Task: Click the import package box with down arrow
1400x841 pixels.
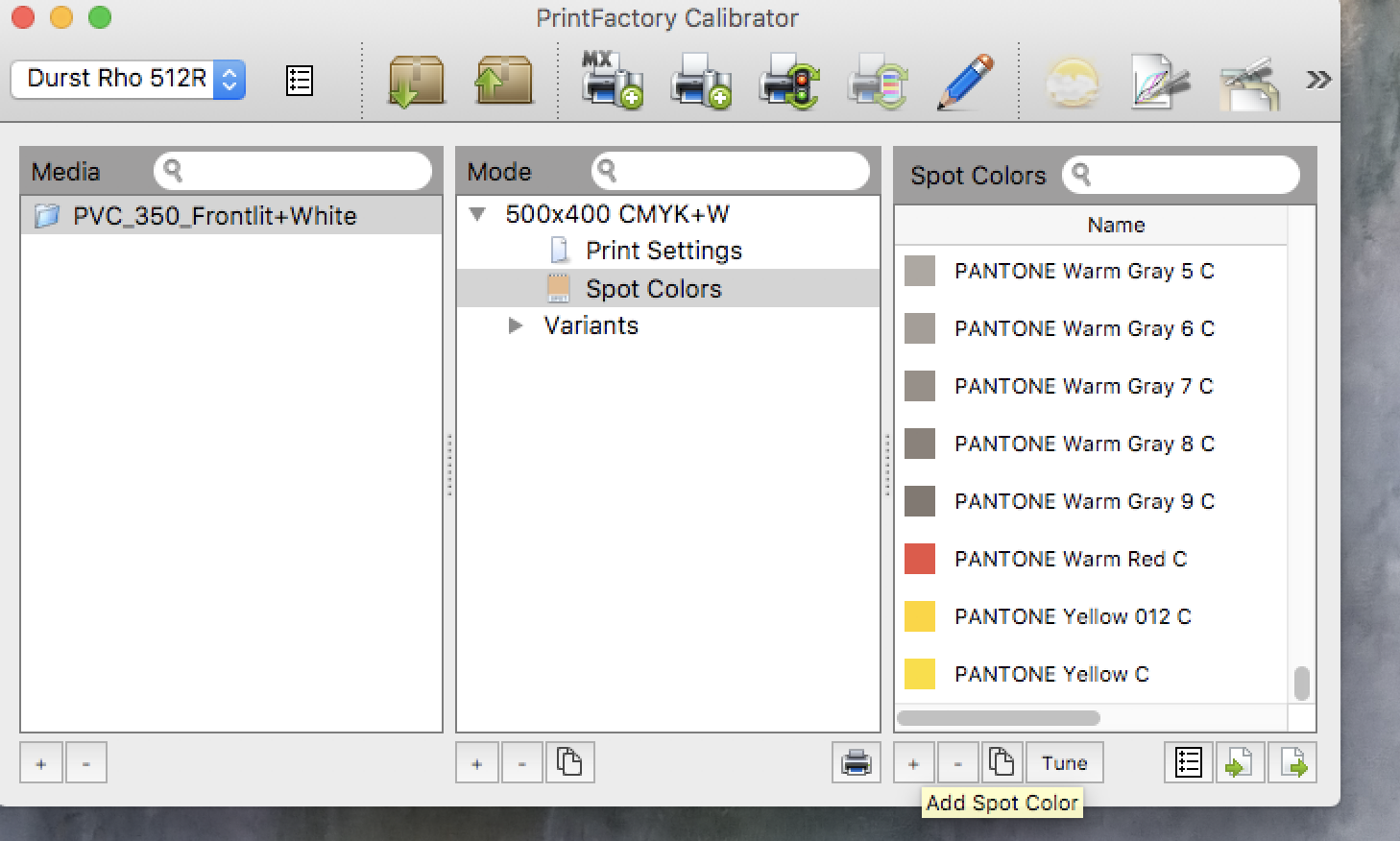Action: pyautogui.click(x=417, y=80)
